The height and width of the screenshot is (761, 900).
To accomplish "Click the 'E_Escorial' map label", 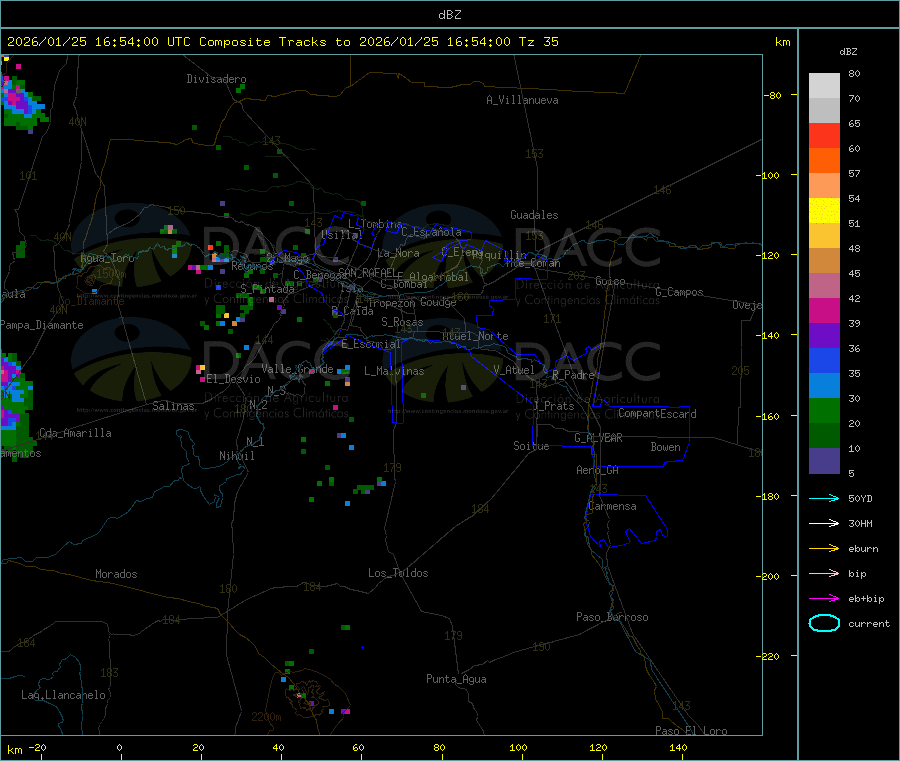I will [x=371, y=344].
